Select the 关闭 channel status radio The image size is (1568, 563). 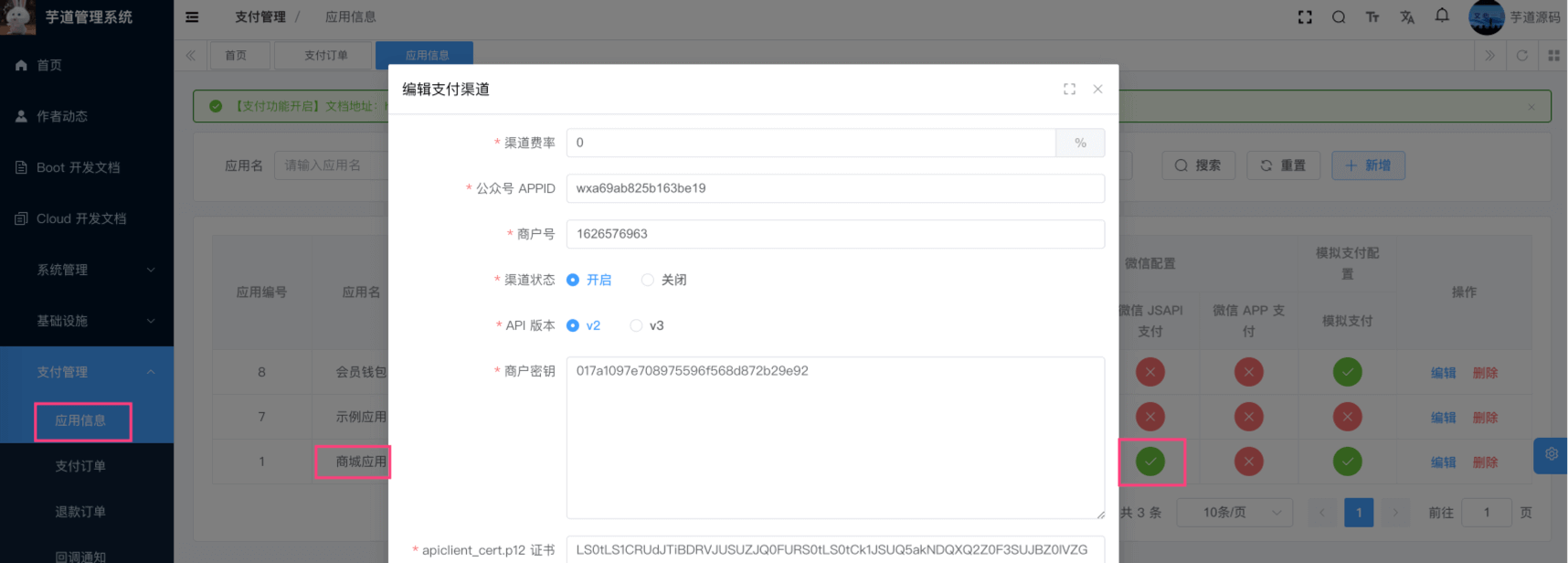click(x=648, y=280)
